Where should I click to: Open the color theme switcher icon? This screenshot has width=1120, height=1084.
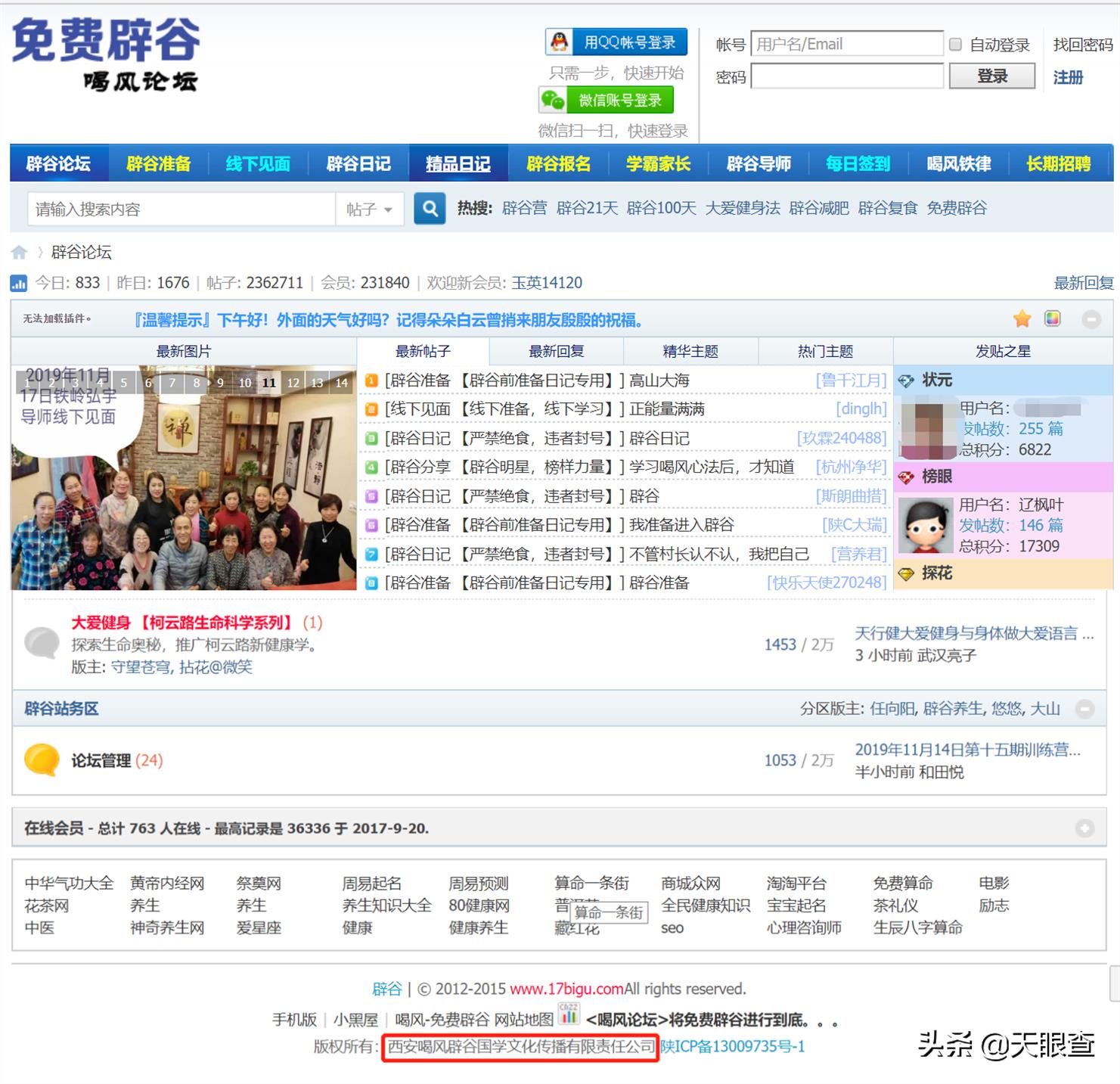1052,319
